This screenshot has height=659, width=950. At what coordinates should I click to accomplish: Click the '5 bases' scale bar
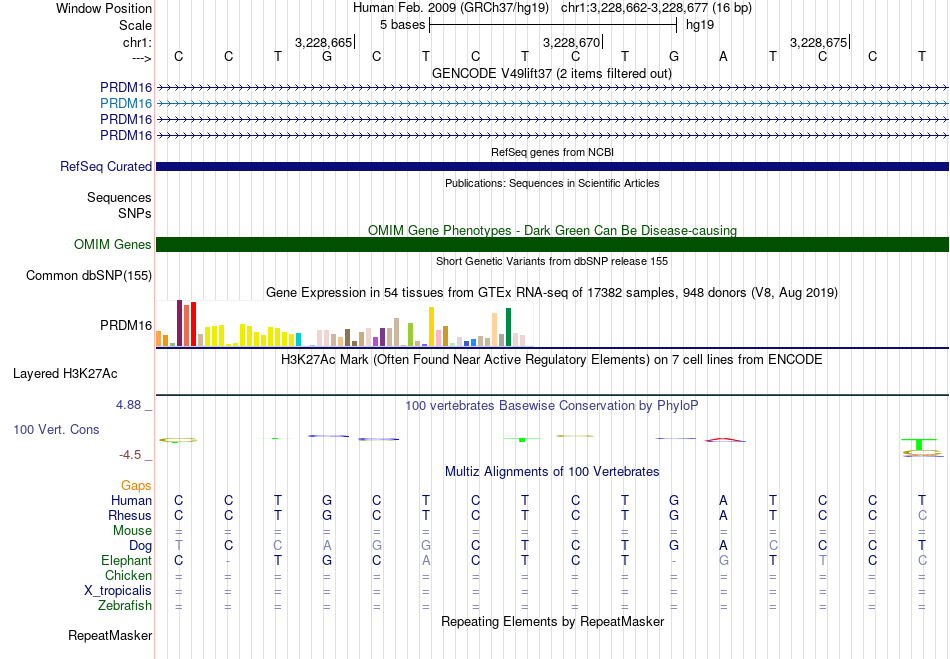click(553, 25)
